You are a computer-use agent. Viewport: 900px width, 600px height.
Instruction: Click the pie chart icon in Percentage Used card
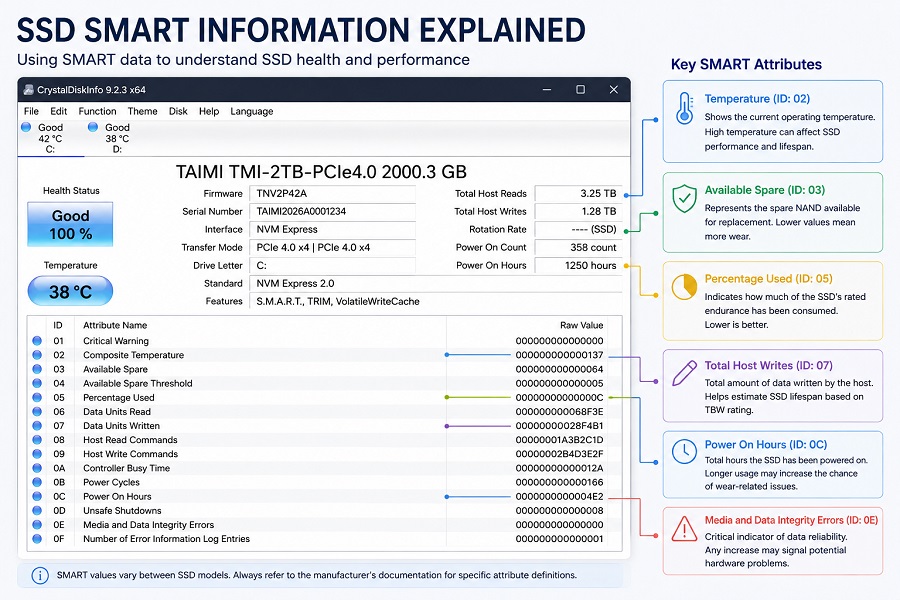(x=684, y=287)
